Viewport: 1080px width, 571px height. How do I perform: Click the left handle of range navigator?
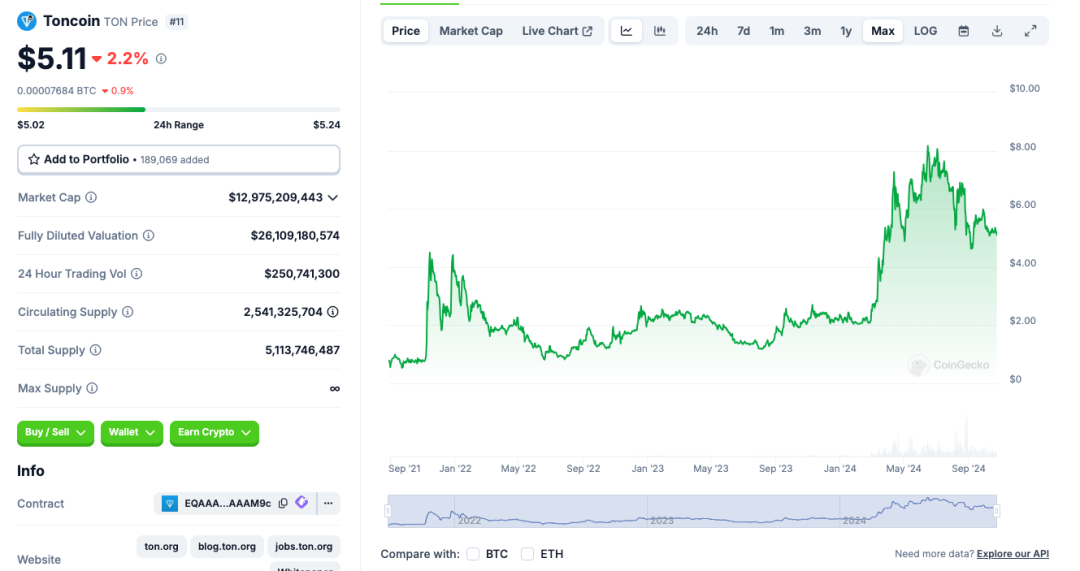pyautogui.click(x=388, y=511)
